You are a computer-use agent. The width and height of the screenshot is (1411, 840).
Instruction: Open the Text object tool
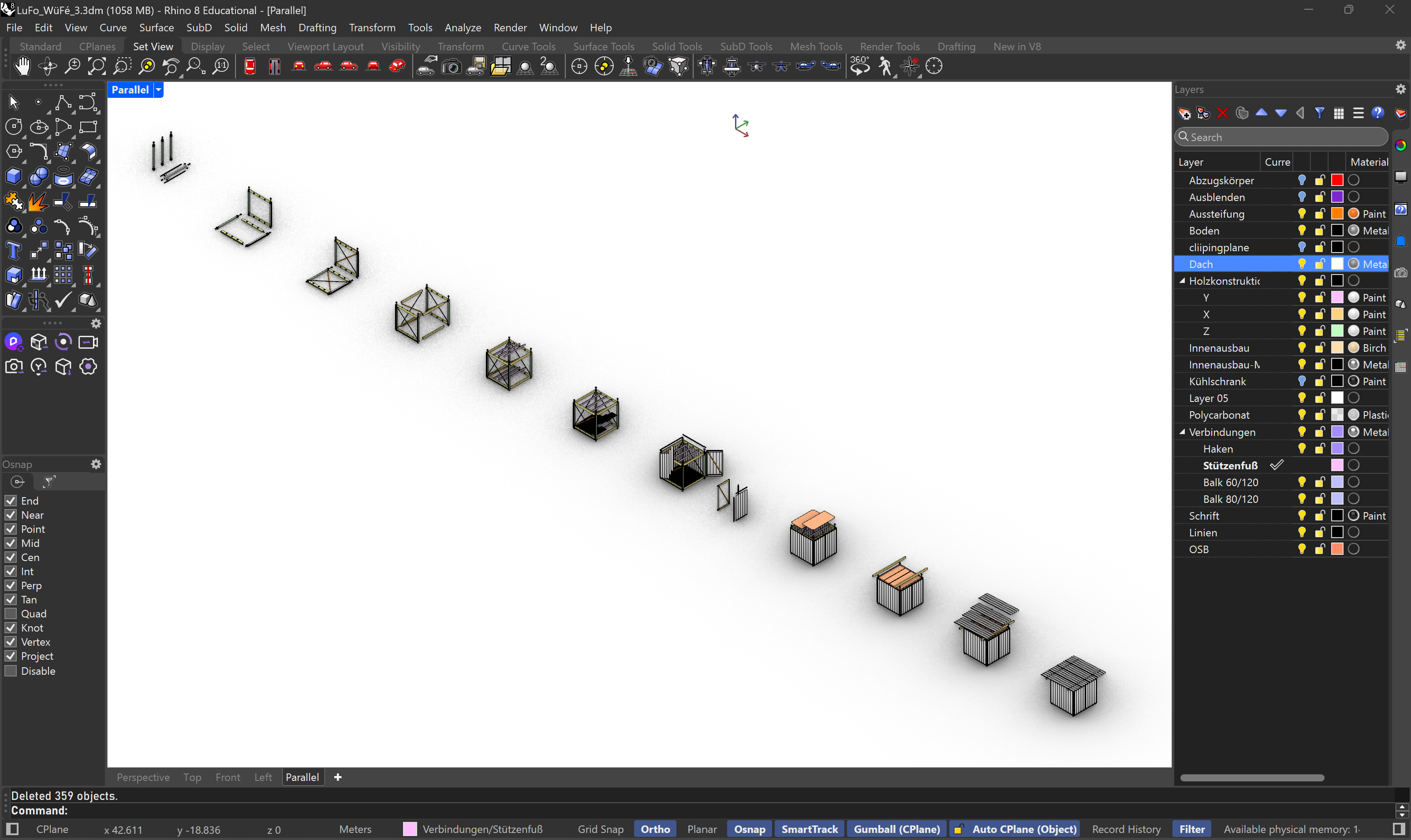(x=14, y=250)
